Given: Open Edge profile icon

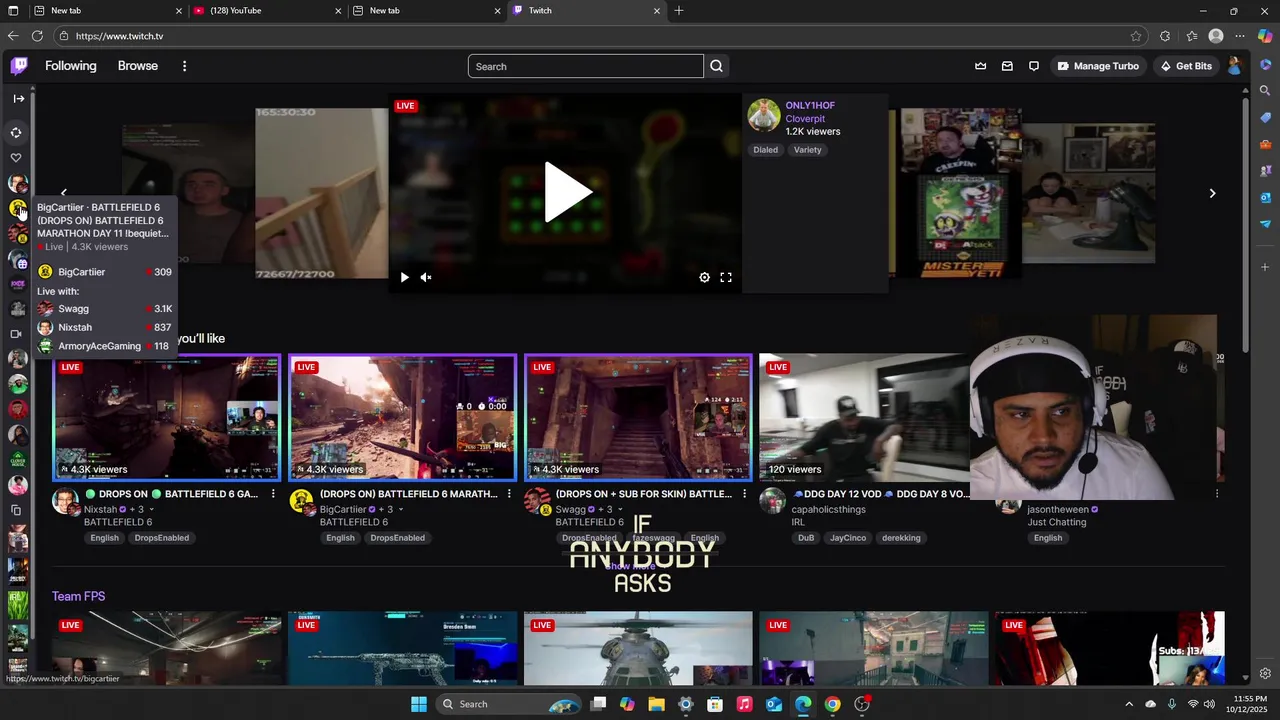Looking at the screenshot, I should tap(1216, 36).
